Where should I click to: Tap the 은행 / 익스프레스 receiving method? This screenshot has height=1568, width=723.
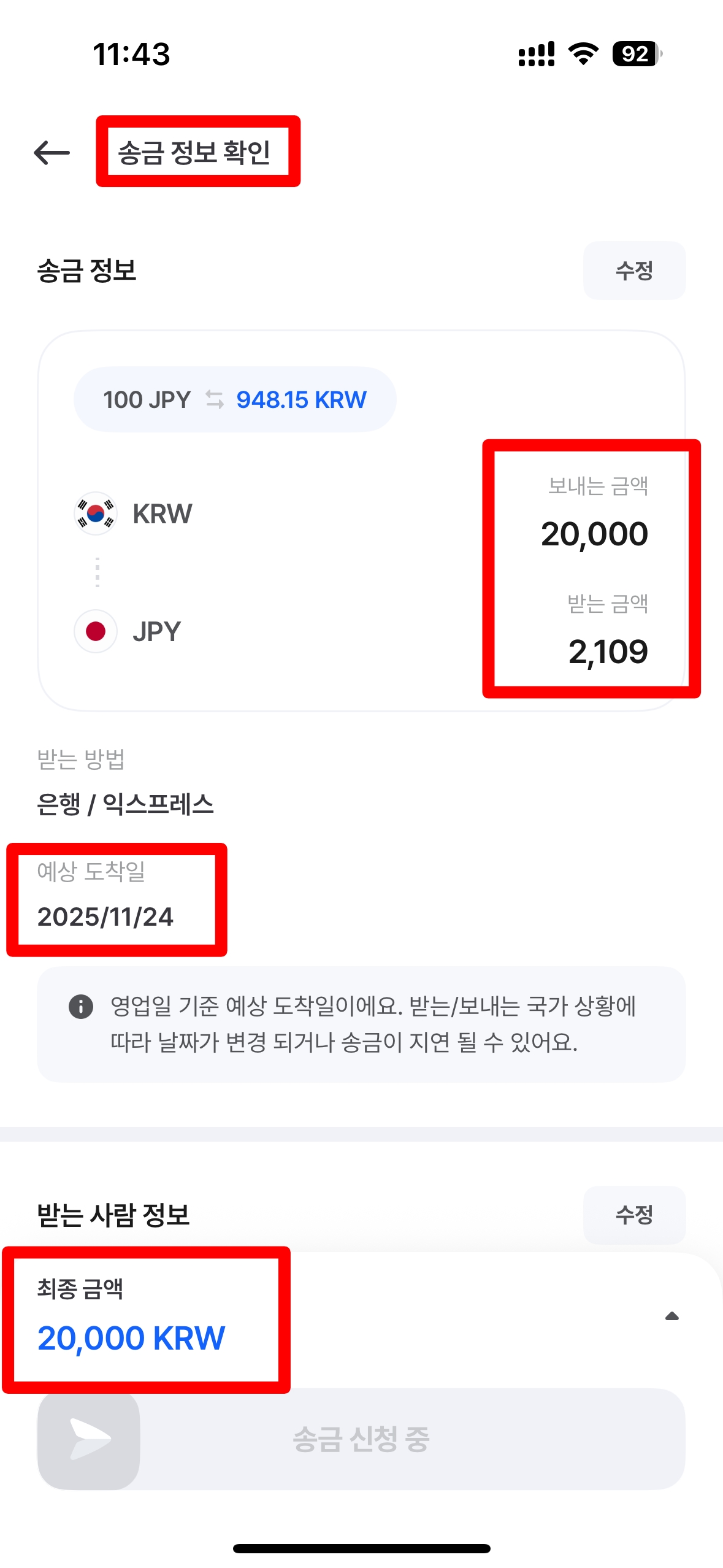click(x=125, y=804)
